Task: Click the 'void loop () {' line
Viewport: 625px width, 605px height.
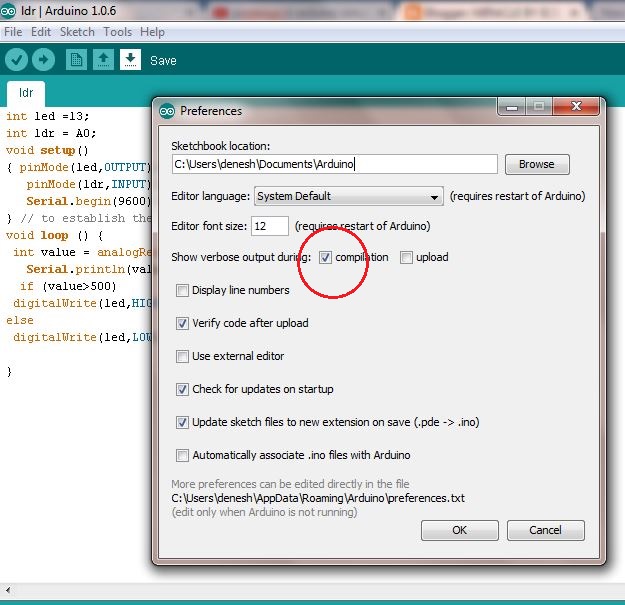Action: tap(55, 236)
